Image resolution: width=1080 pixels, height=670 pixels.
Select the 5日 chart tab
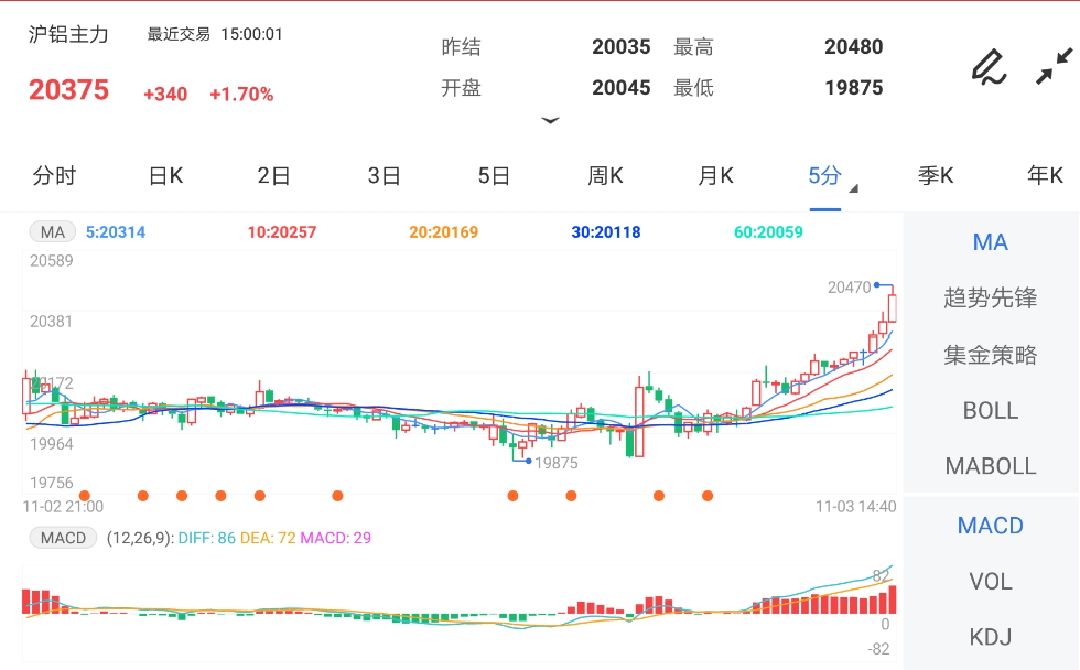(x=494, y=176)
